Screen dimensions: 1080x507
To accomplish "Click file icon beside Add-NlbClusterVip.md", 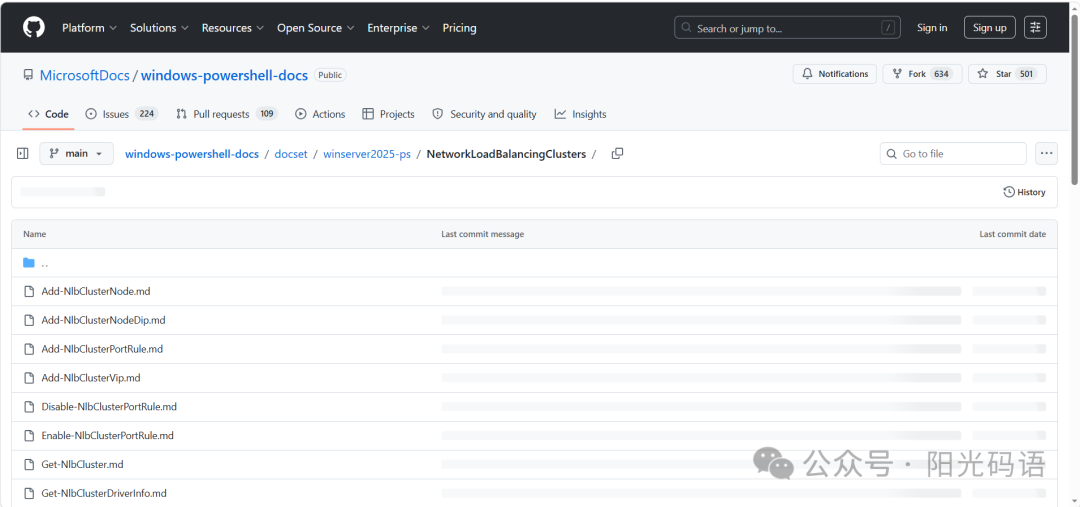I will coord(29,378).
